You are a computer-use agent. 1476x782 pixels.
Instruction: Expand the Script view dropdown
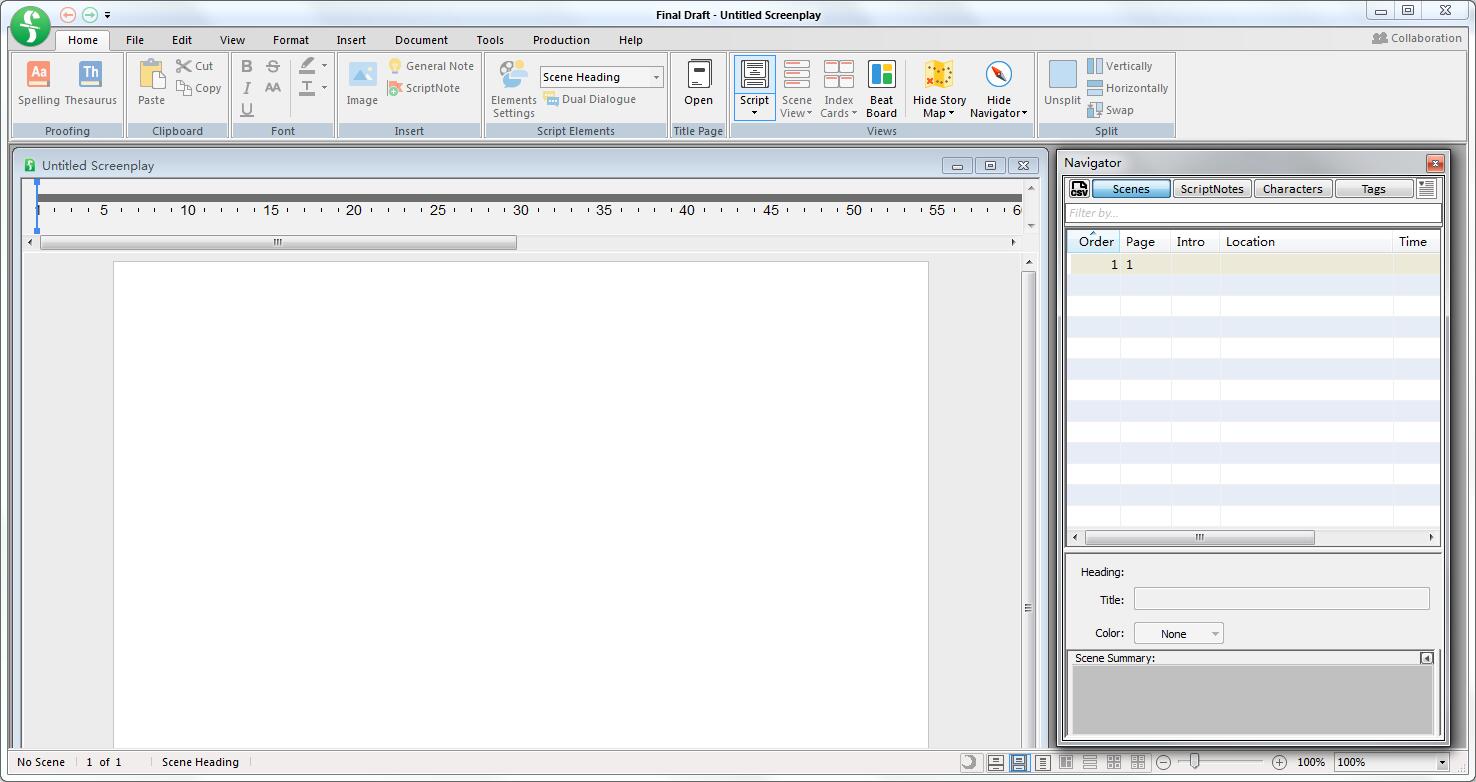click(x=754, y=113)
